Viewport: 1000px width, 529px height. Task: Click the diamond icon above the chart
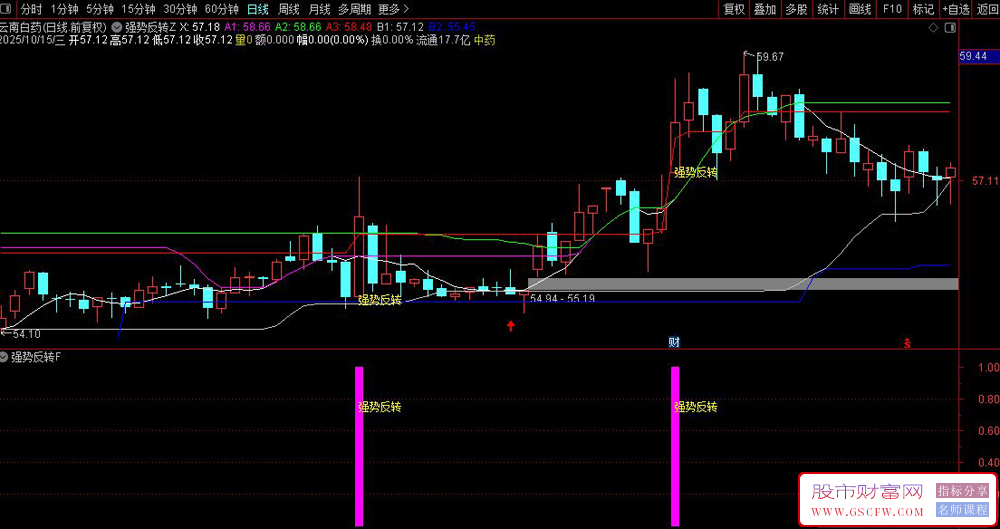934,27
